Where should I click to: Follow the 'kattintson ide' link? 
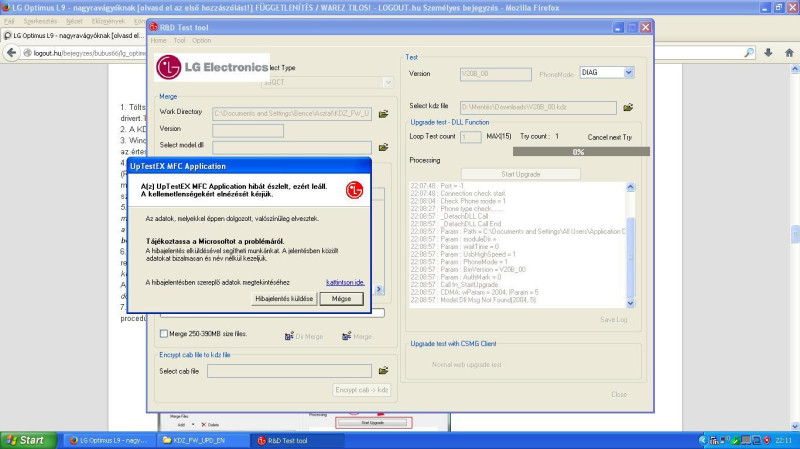tap(345, 282)
